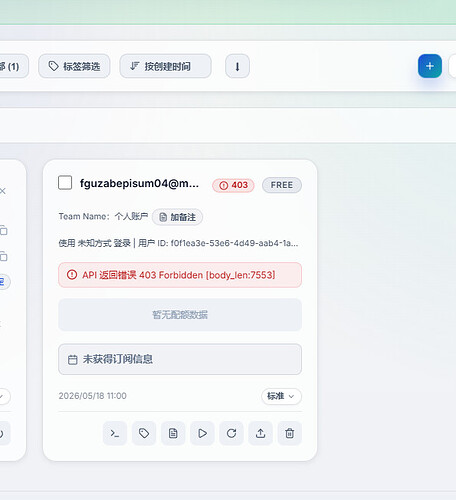Screen dimensions: 456x500
Task: Click the 未获得订阅信息 subscription box
Action: pos(180,359)
